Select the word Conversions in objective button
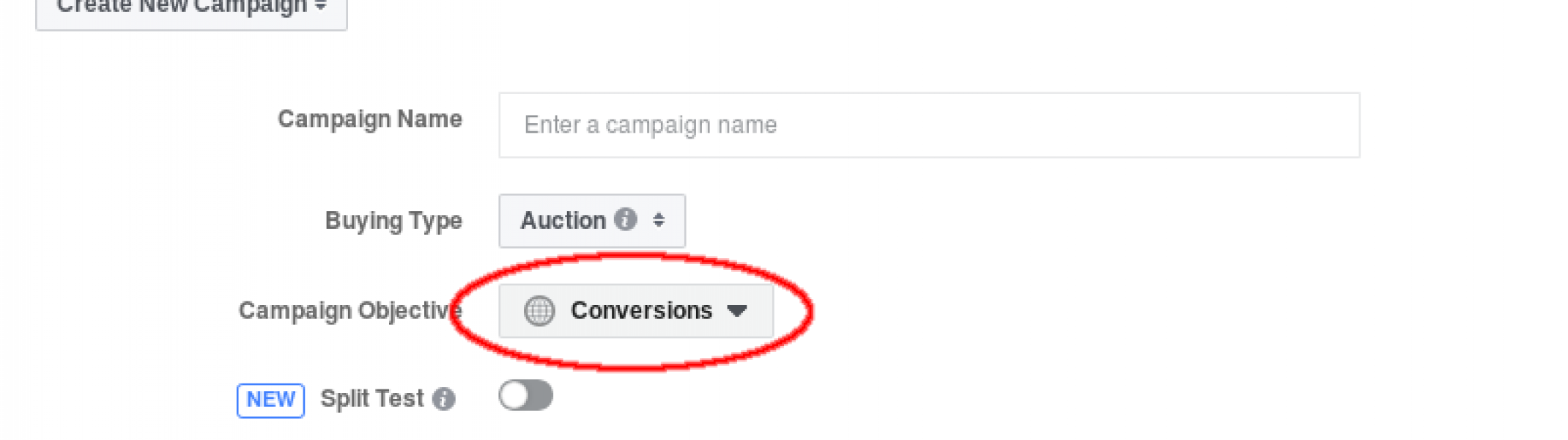Screen dimensions: 1568x440 [x=641, y=311]
